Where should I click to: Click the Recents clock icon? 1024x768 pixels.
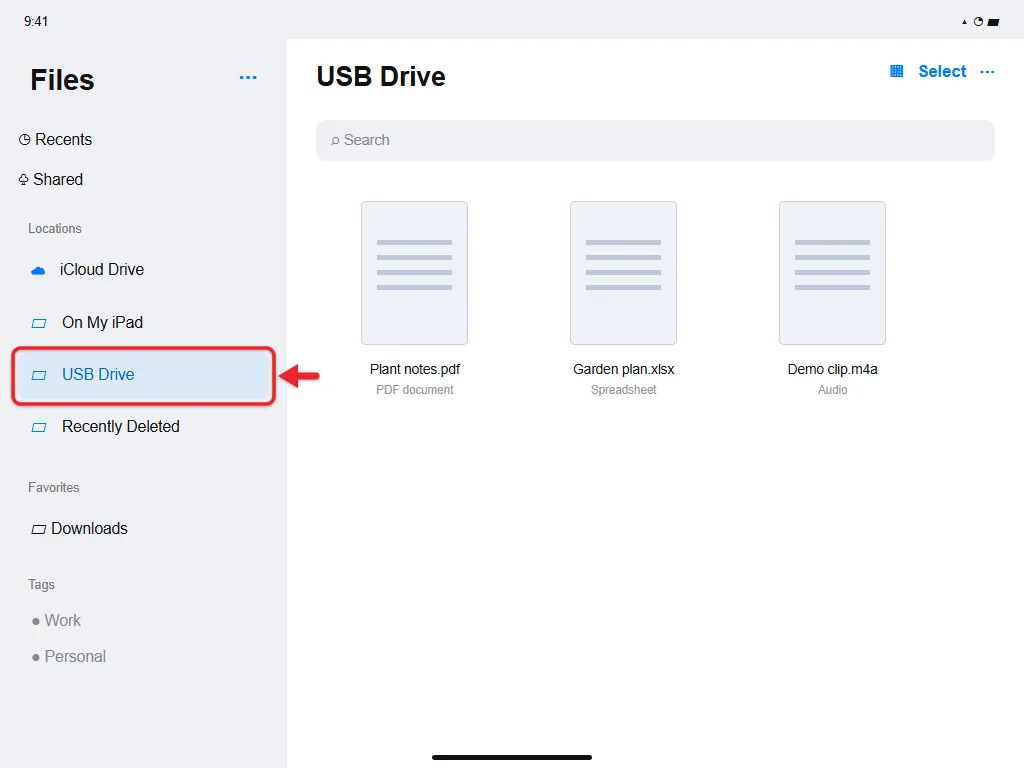25,140
